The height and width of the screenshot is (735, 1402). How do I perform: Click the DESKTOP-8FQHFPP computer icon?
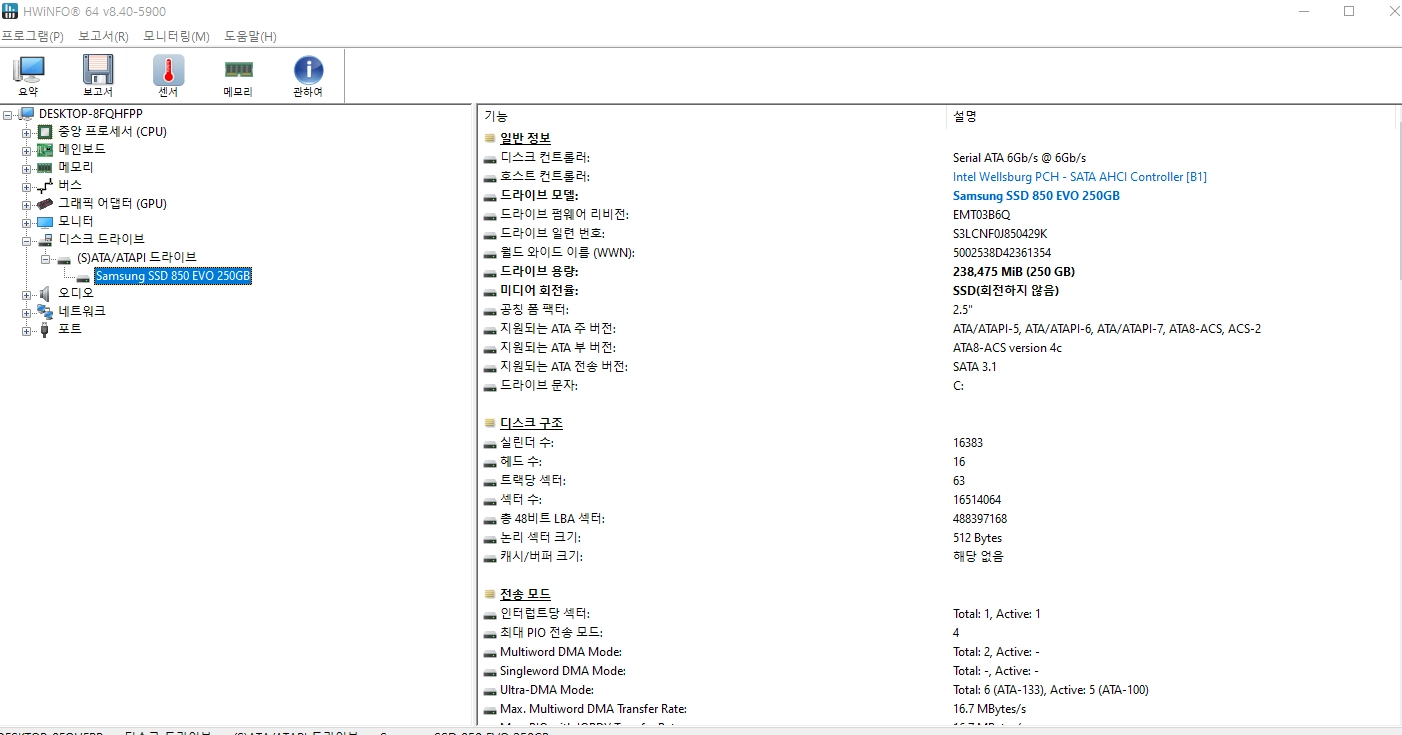pos(27,113)
